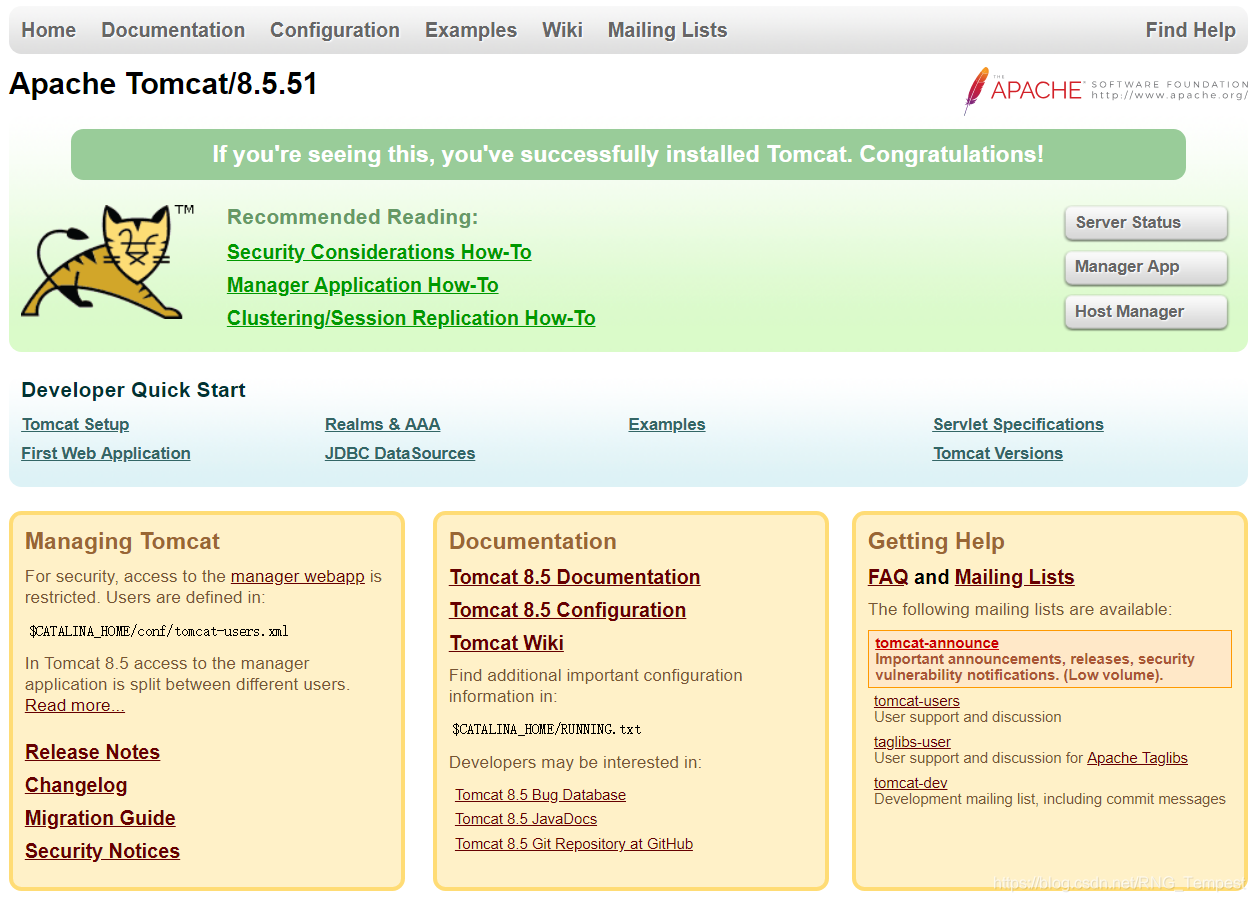Screen dimensions: 1256x902
Task: Open Realms & AAA link
Action: pyautogui.click(x=383, y=424)
